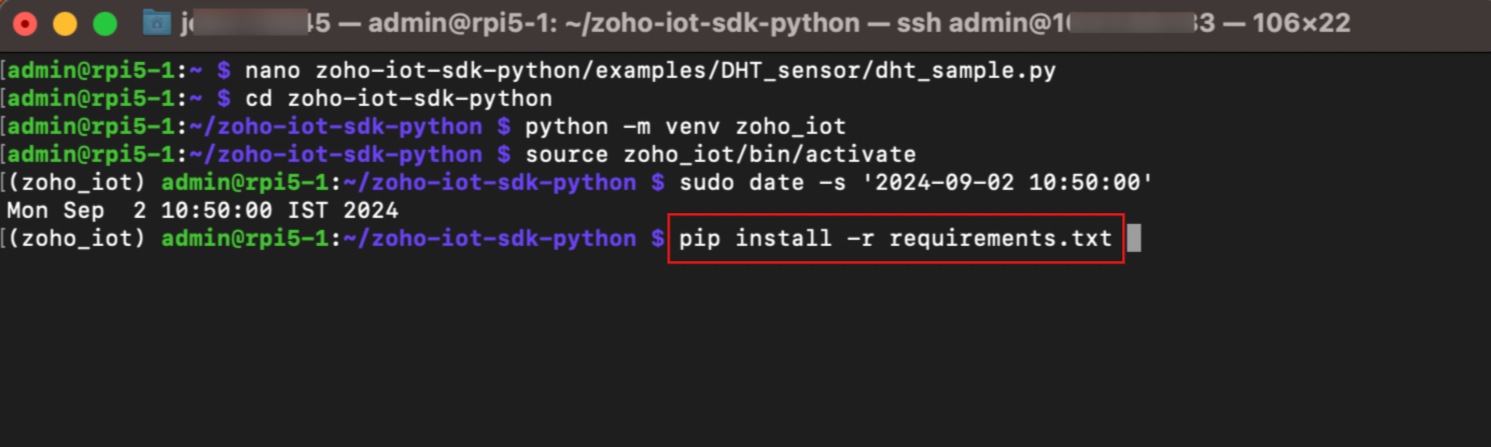Click the admin@rpi5-1 prompt on first line
This screenshot has width=1491, height=447.
[94, 71]
